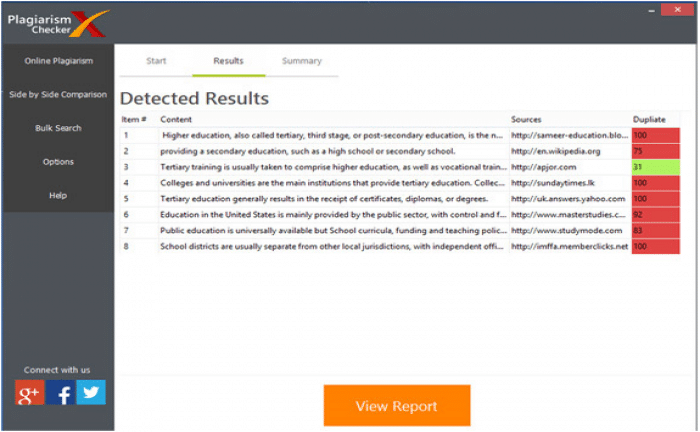Open the Options menu item
The width and height of the screenshot is (700, 432).
(x=58, y=162)
